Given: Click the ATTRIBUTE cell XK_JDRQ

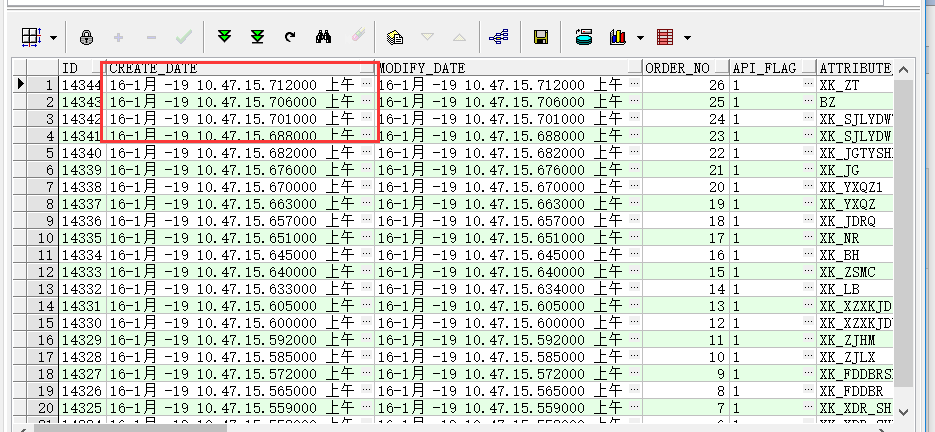Looking at the screenshot, I should (x=855, y=221).
